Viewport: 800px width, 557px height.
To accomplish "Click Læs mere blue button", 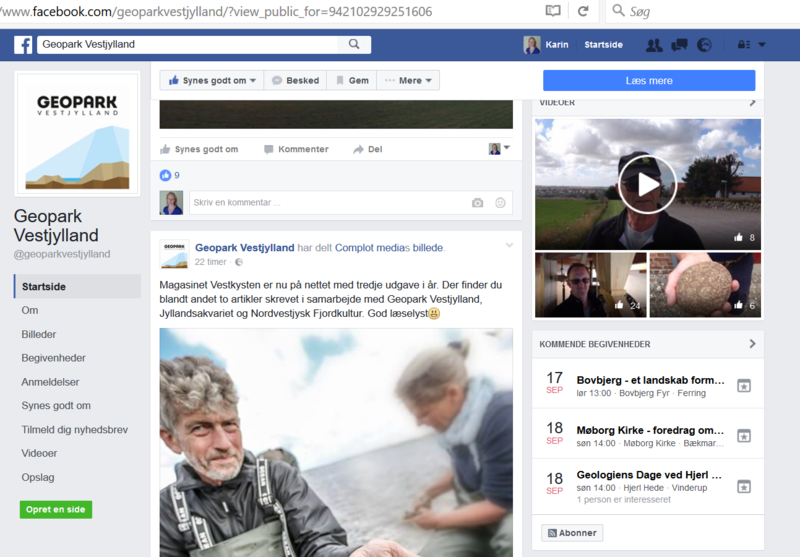I will coord(649,81).
